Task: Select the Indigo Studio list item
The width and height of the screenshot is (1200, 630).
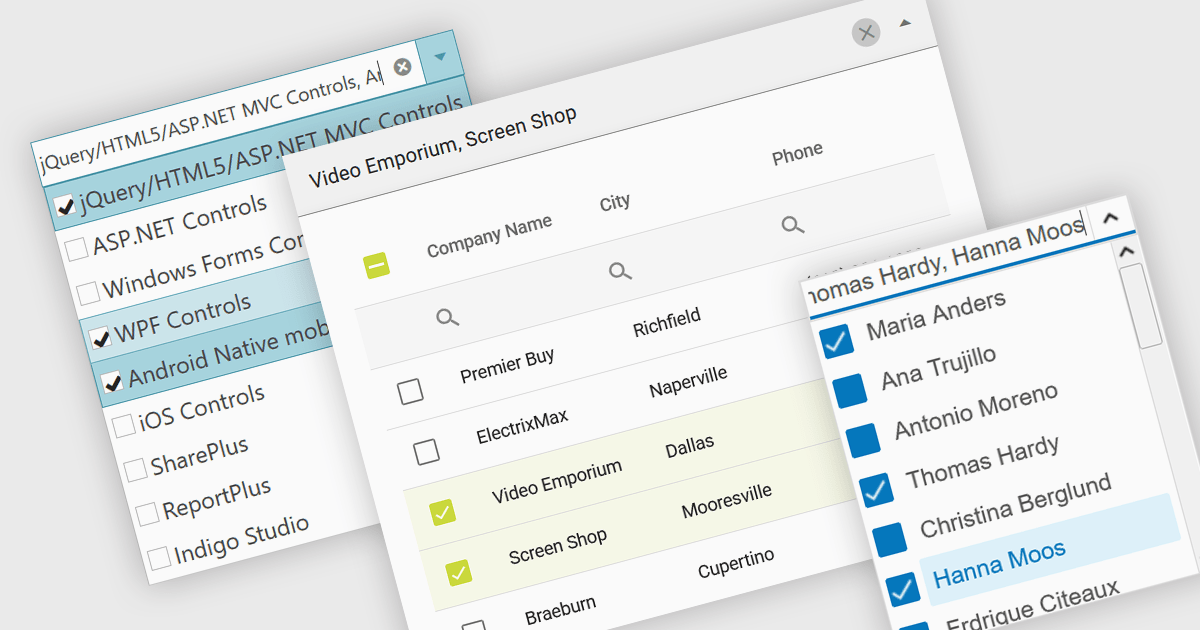Action: 241,538
